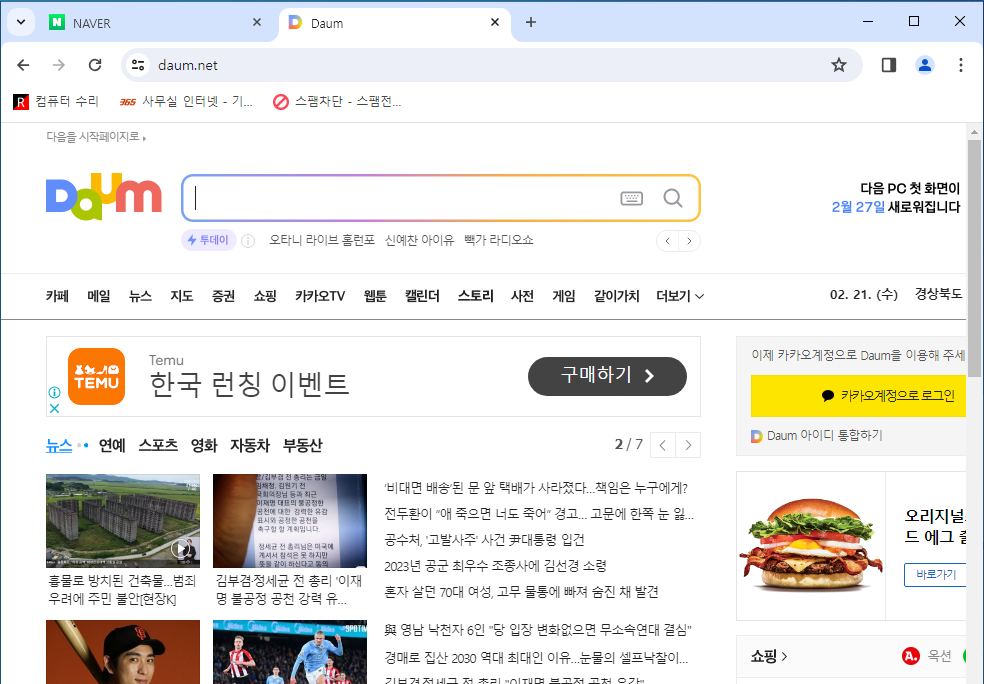The image size is (984, 684).
Task: Go back to previous page
Action: [x=23, y=65]
